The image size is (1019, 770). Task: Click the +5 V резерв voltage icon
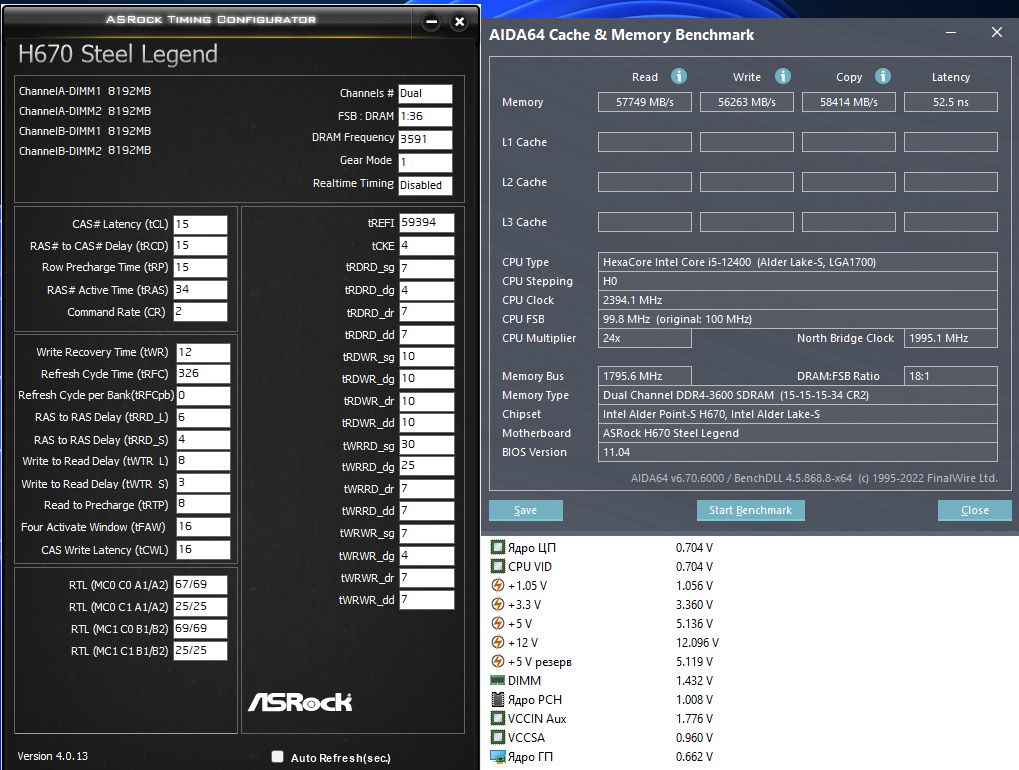click(498, 661)
